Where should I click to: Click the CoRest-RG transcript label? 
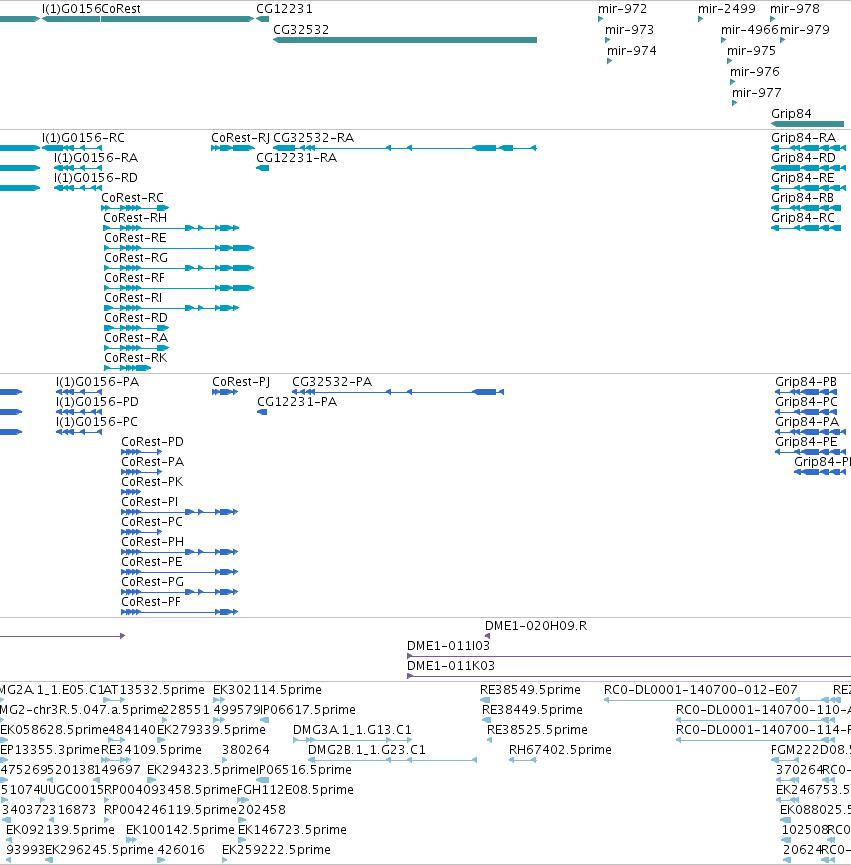136,258
